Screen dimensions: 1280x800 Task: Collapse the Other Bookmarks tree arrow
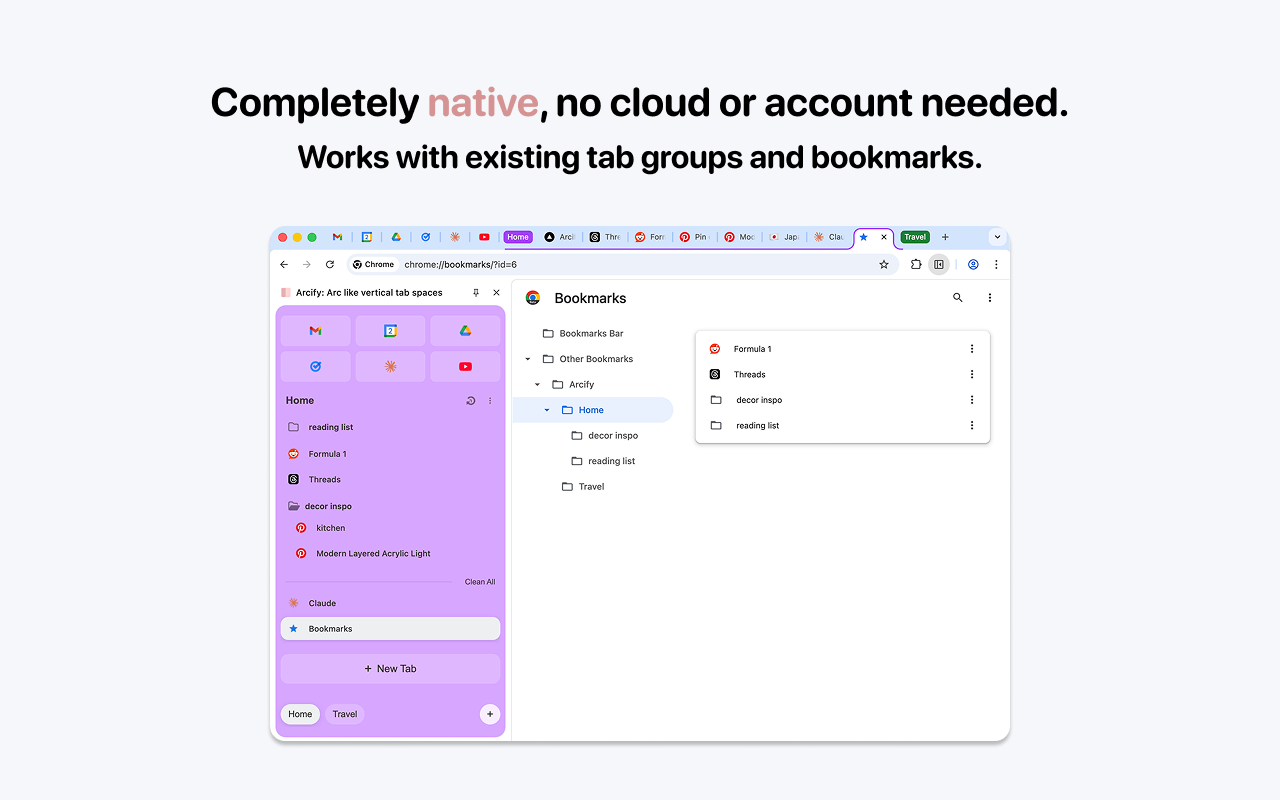point(528,359)
